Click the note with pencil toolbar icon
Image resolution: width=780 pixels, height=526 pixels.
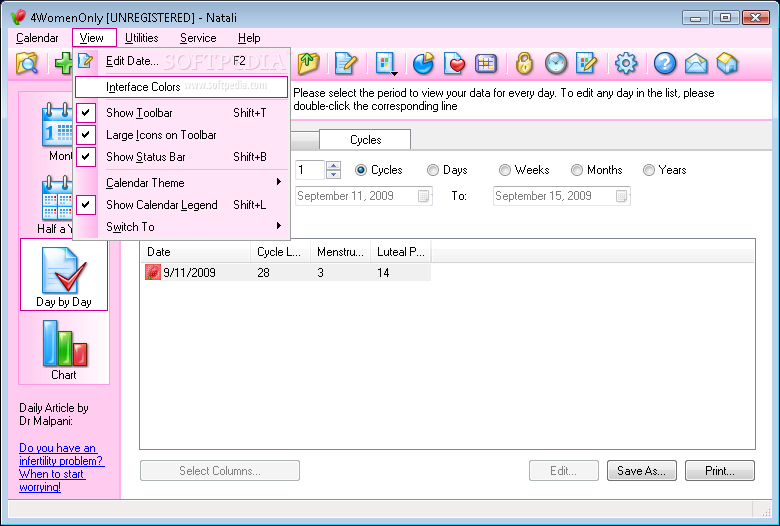(346, 63)
